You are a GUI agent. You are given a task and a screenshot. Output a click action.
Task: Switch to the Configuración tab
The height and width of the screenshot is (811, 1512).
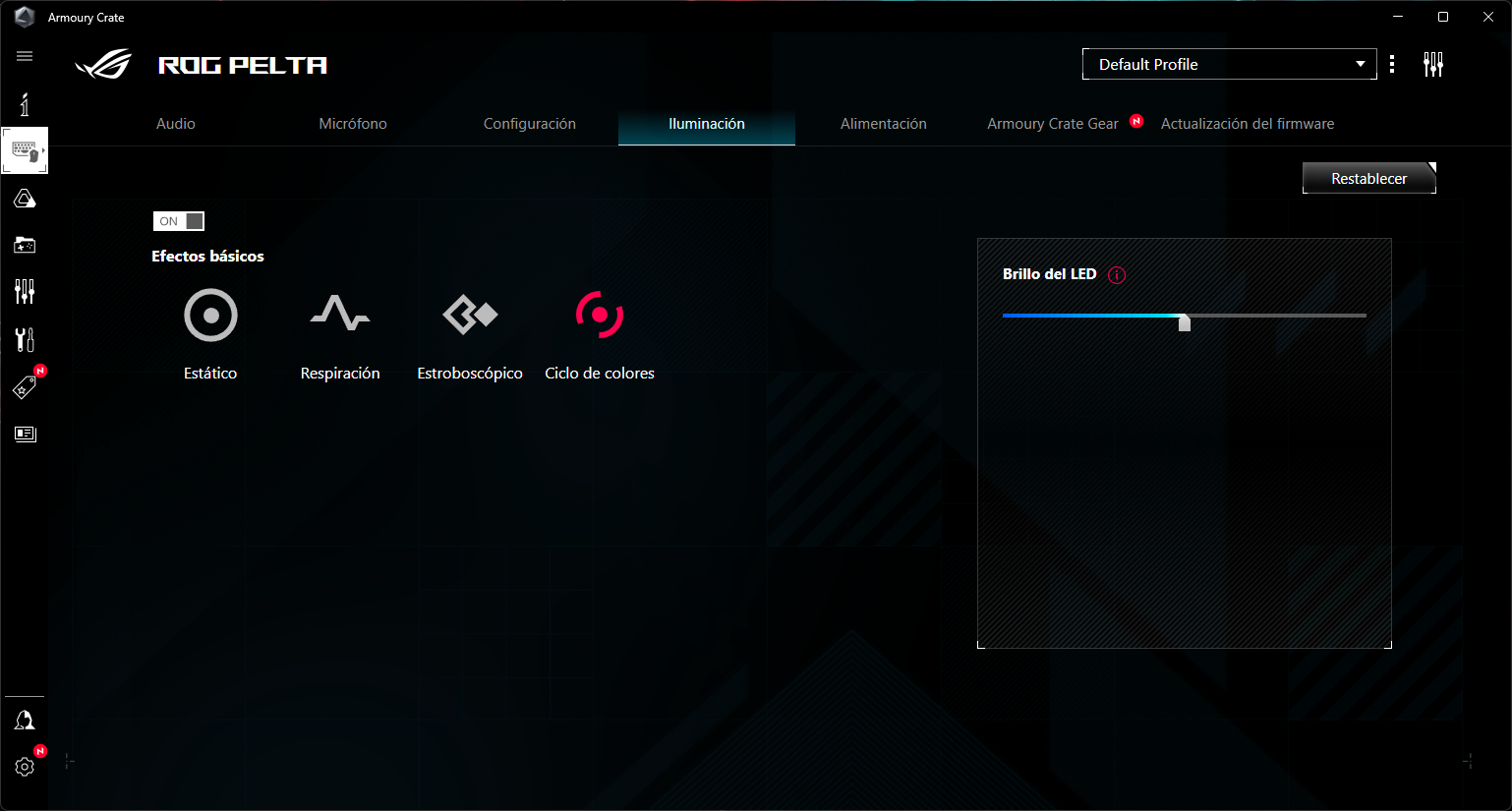(530, 124)
